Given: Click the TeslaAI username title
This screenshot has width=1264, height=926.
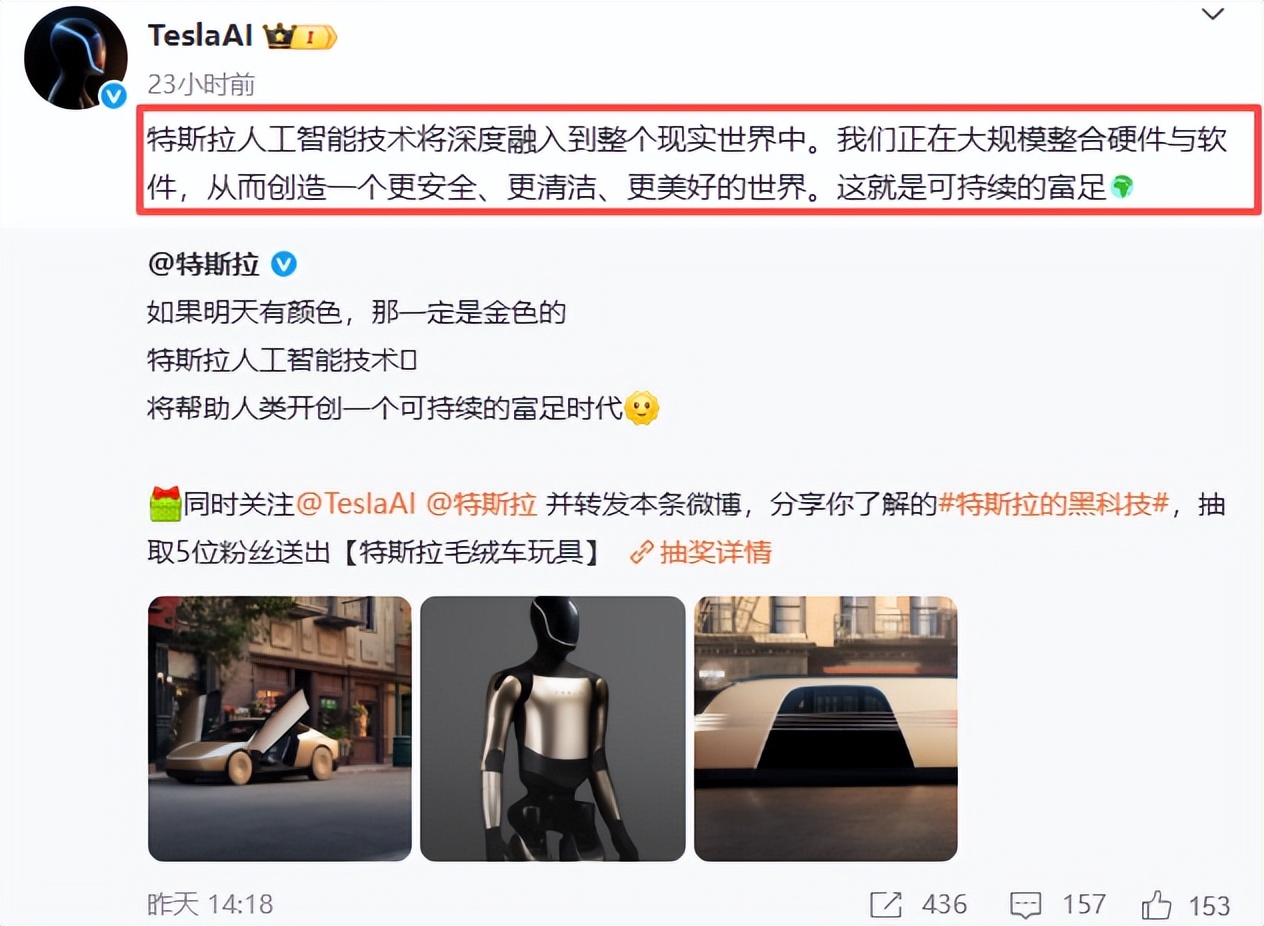Looking at the screenshot, I should tap(200, 35).
